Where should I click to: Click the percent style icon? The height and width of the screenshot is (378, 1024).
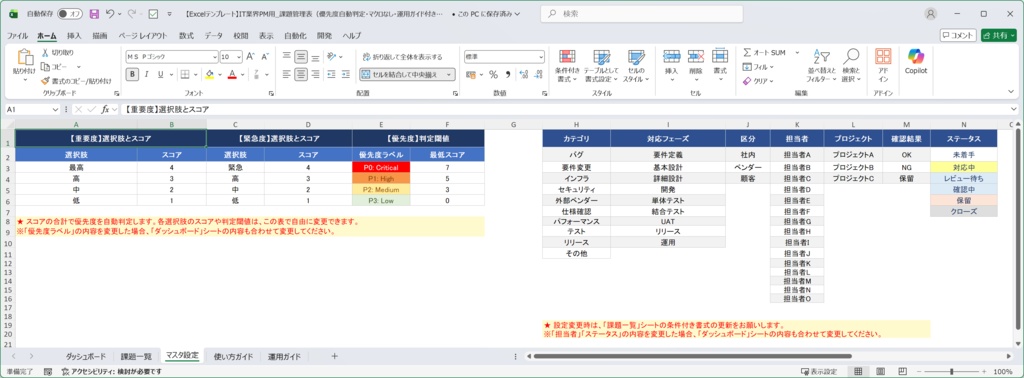[493, 74]
